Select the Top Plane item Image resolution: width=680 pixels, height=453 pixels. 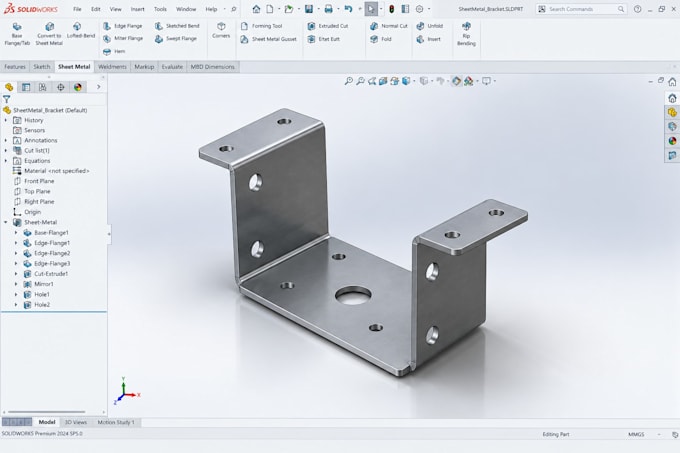click(32, 192)
